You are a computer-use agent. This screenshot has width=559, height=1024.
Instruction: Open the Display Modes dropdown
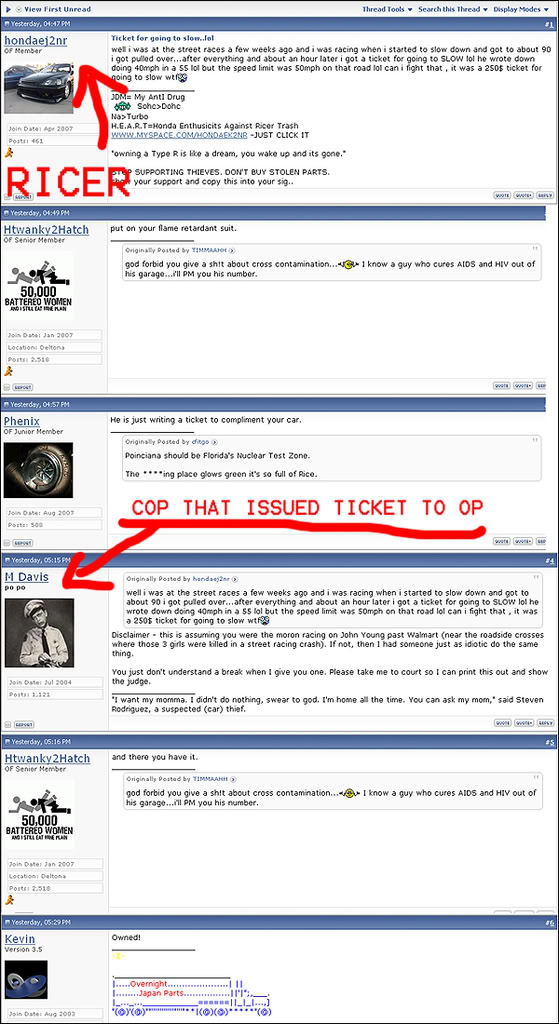pyautogui.click(x=521, y=9)
